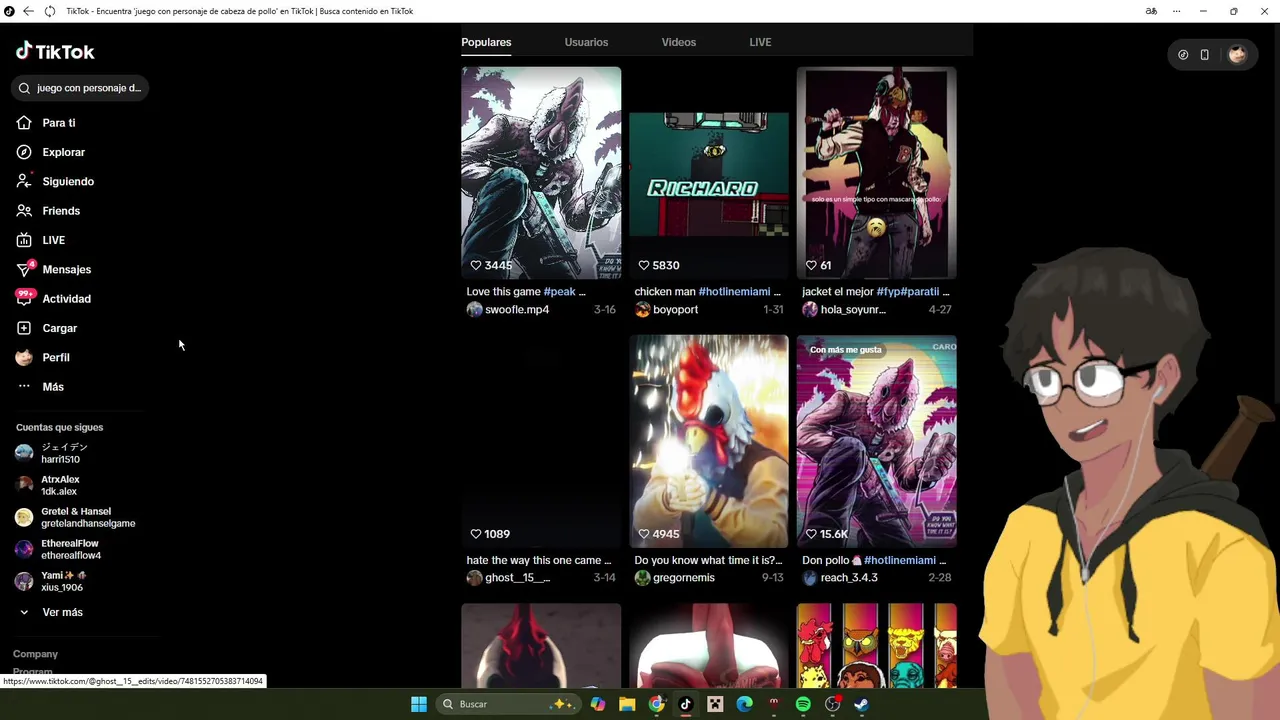Open colorful animal masks video thumbnail

pyautogui.click(x=876, y=645)
